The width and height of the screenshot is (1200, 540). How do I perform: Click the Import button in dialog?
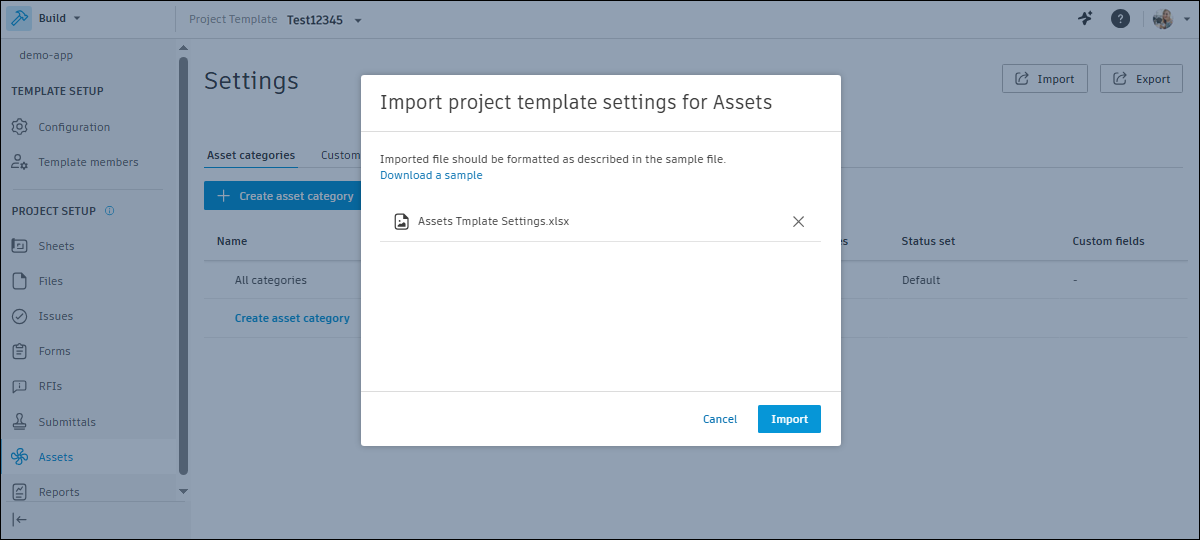point(789,419)
